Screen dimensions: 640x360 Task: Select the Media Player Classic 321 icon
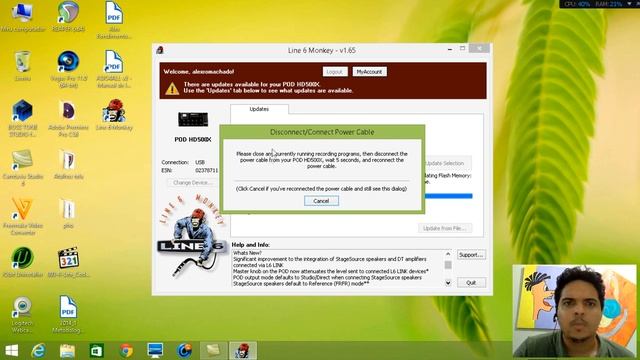[x=68, y=262]
